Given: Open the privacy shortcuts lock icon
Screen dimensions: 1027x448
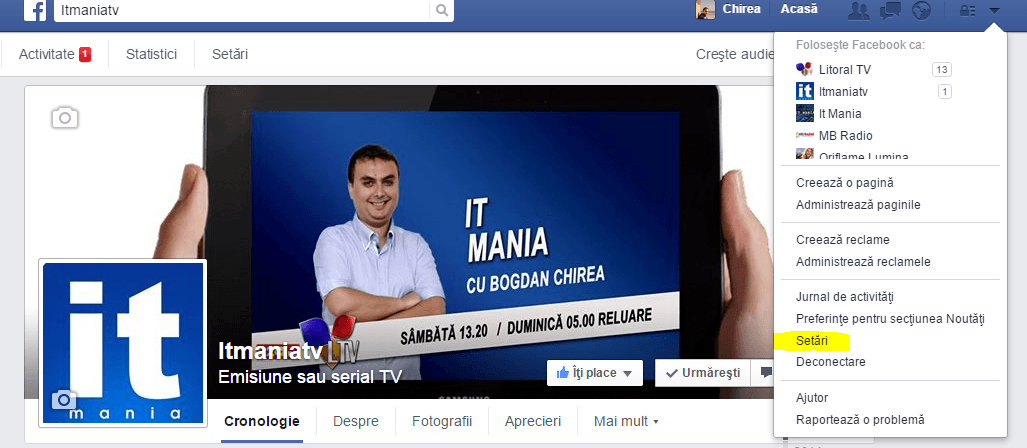Looking at the screenshot, I should pyautogui.click(x=966, y=11).
